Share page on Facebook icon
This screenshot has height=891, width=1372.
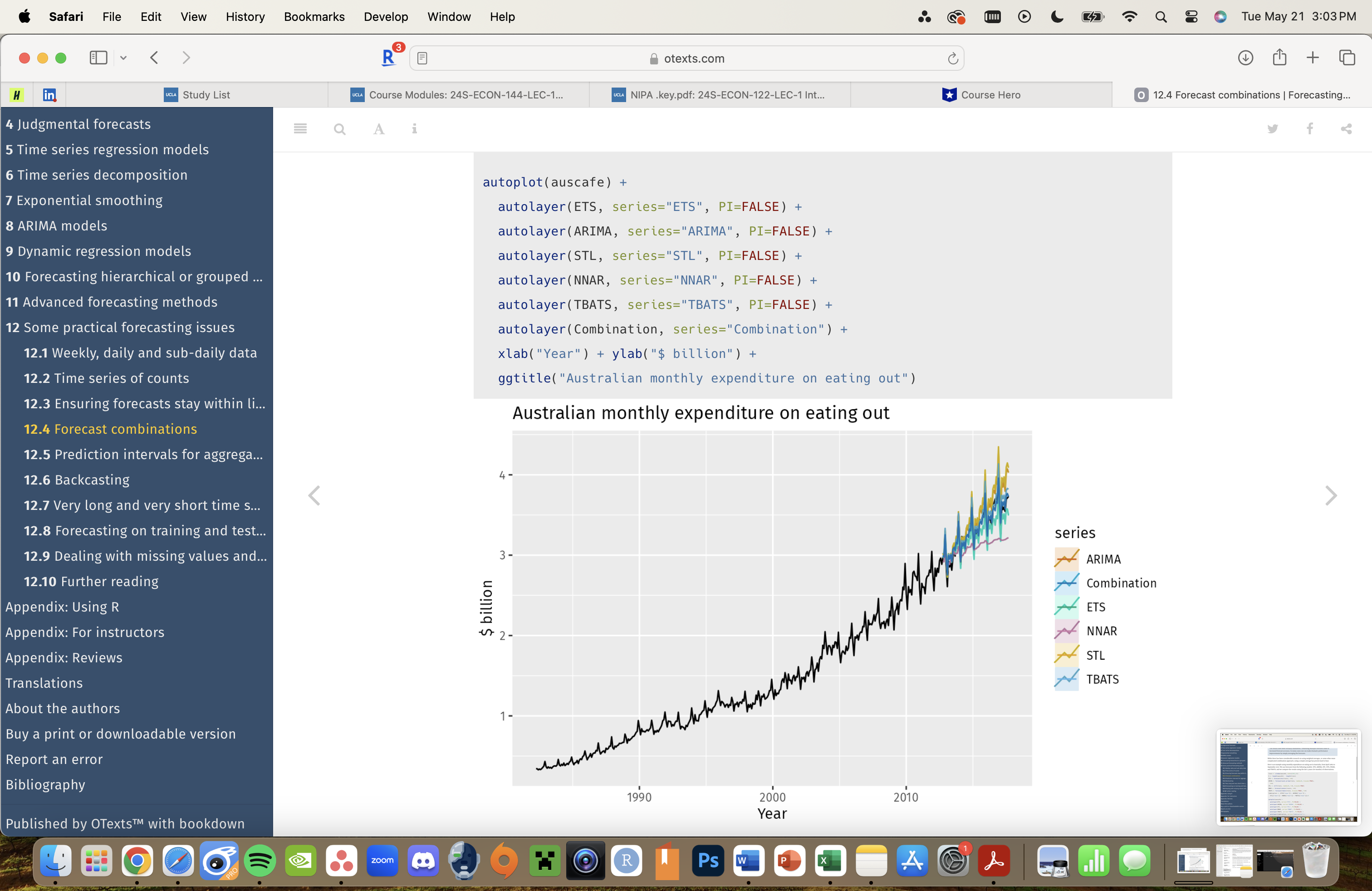(1310, 128)
